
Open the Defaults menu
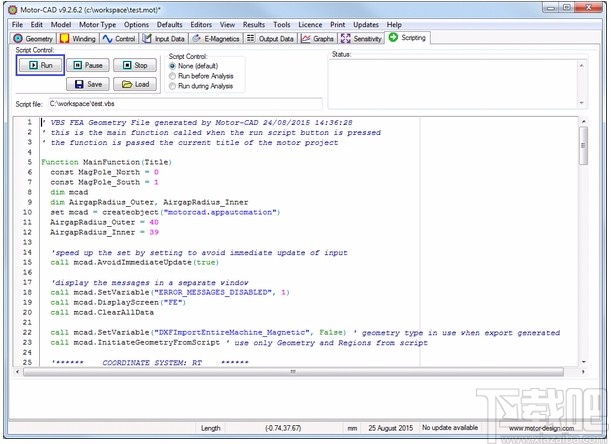pos(170,25)
